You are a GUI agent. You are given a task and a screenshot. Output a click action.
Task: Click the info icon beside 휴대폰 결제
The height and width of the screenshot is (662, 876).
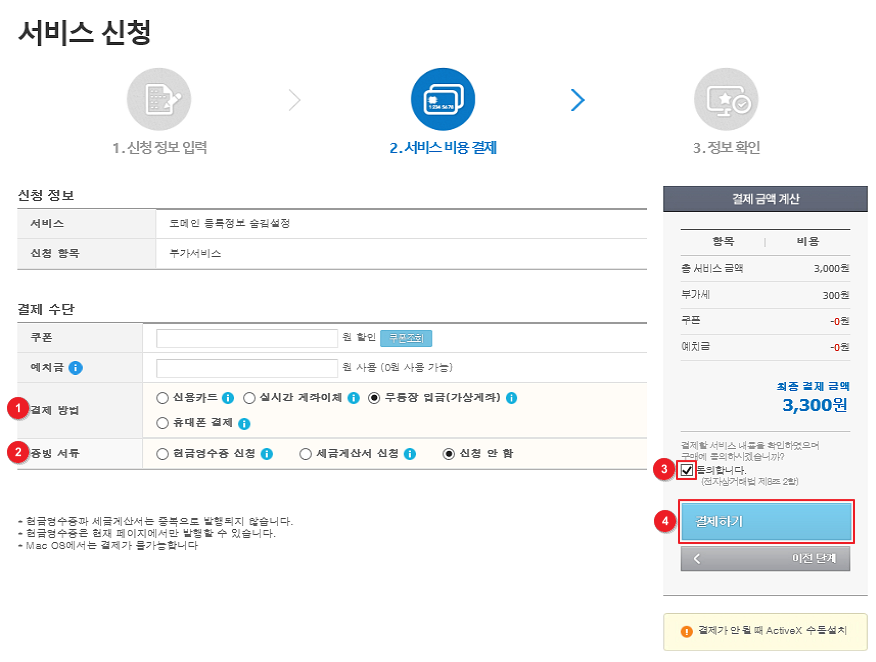(x=244, y=423)
